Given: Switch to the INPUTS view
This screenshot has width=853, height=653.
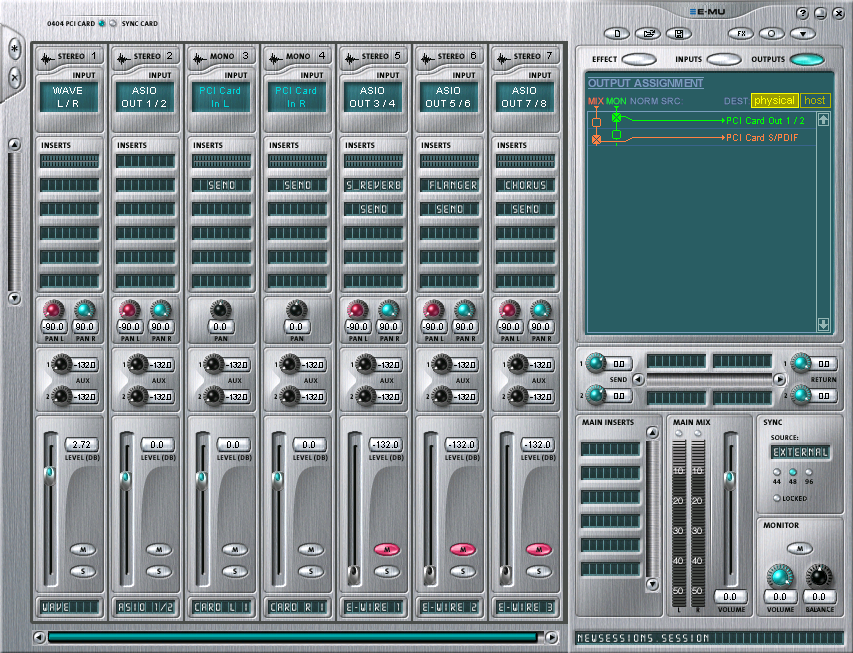Looking at the screenshot, I should click(x=724, y=59).
